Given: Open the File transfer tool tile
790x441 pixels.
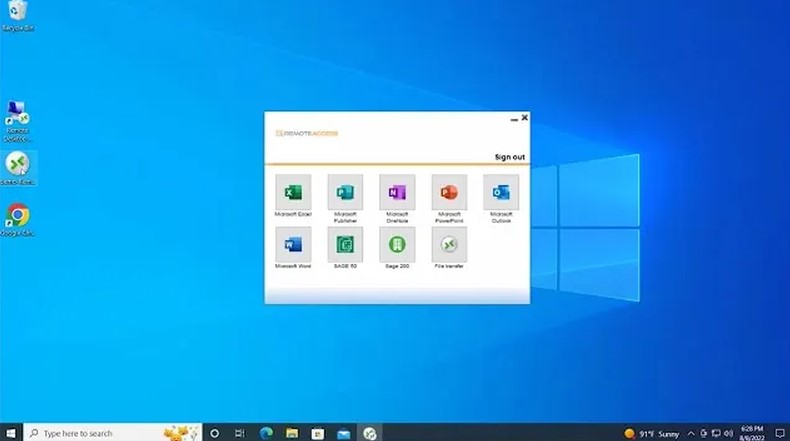Looking at the screenshot, I should coord(449,244).
